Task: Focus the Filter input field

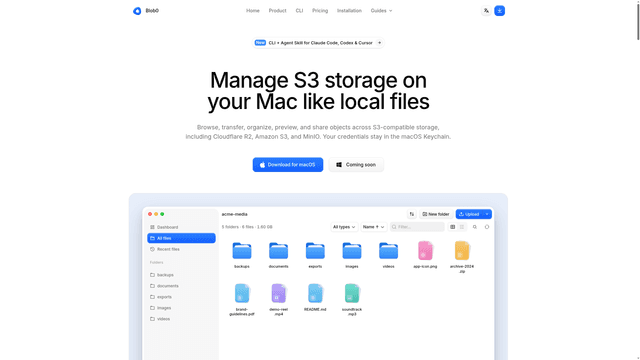Action: pyautogui.click(x=417, y=227)
